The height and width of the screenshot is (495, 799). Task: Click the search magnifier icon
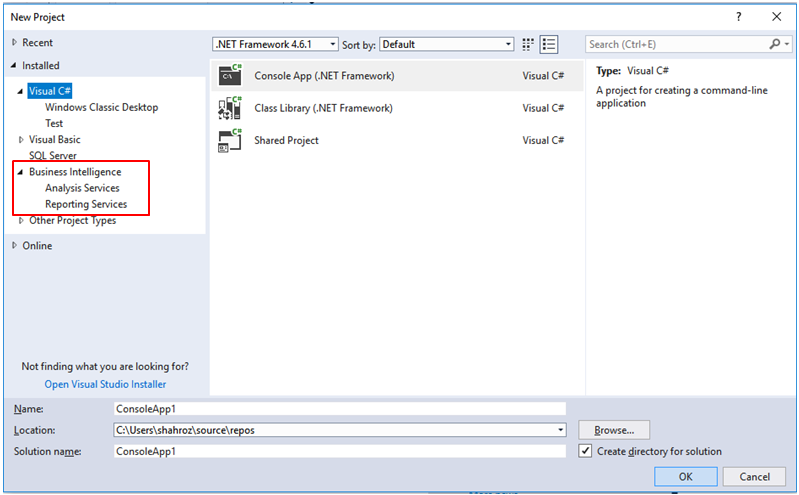[x=774, y=44]
